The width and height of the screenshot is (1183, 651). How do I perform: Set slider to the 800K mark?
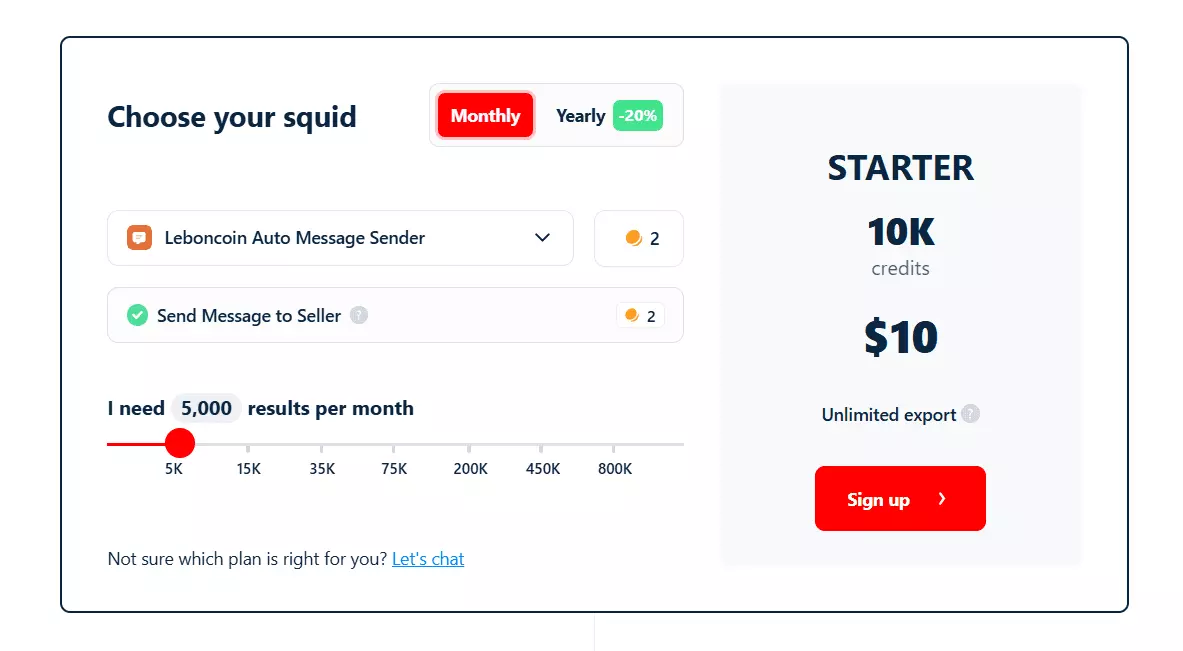[x=614, y=444]
